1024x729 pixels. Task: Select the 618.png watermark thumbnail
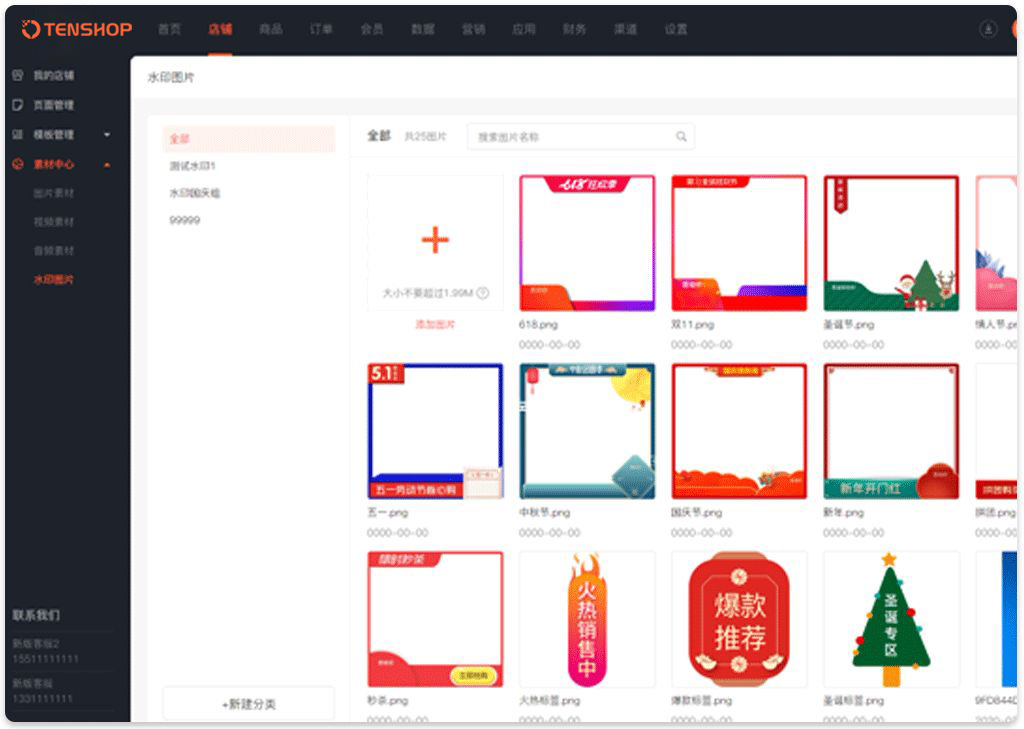(587, 243)
